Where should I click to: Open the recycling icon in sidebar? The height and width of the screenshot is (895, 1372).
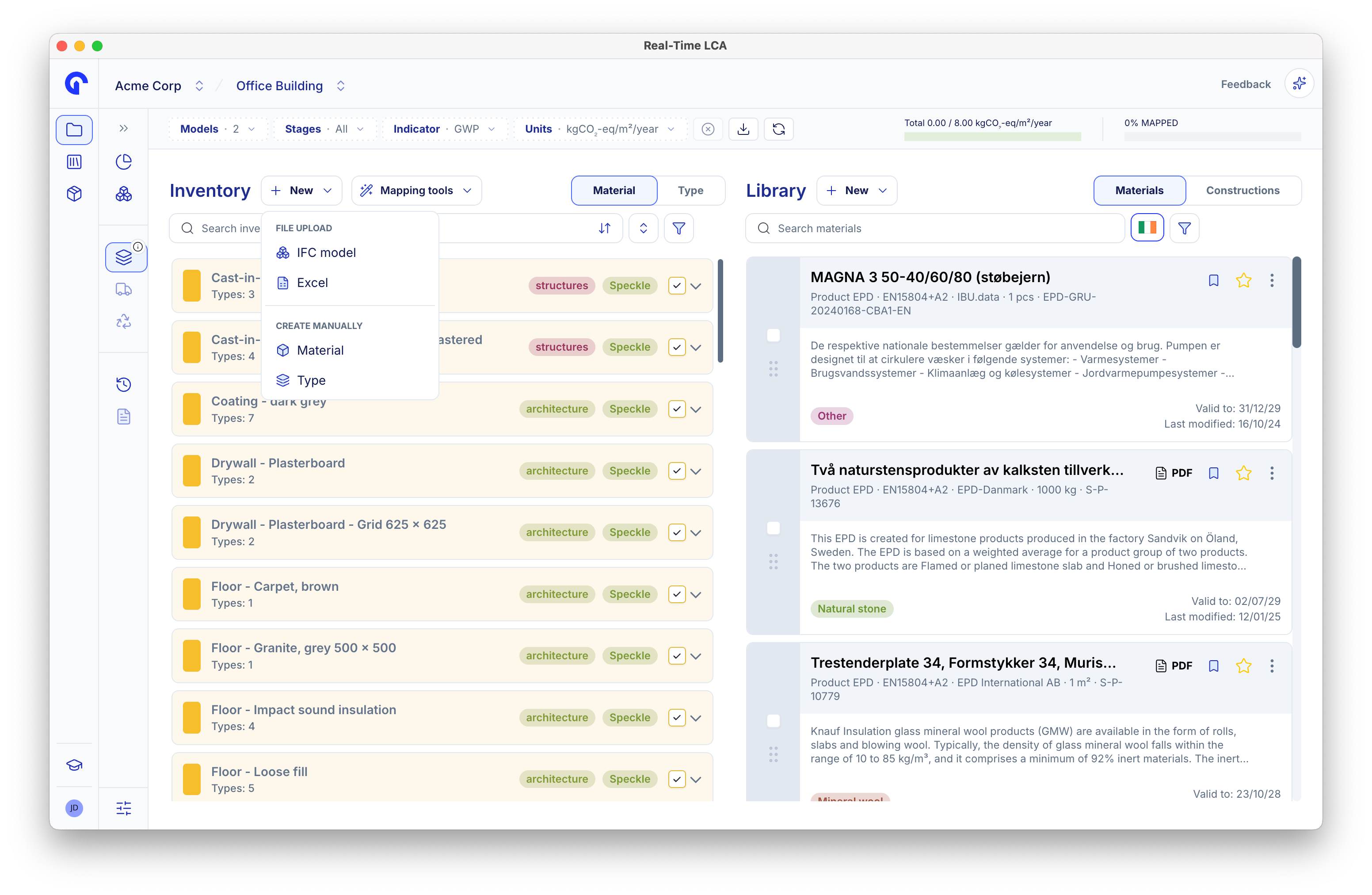[123, 321]
